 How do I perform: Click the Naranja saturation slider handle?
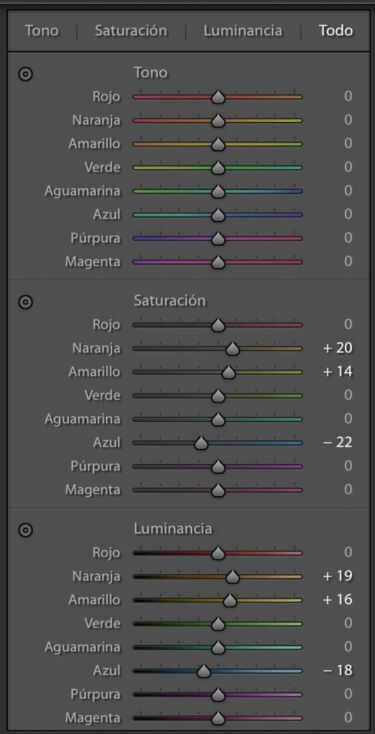point(233,349)
